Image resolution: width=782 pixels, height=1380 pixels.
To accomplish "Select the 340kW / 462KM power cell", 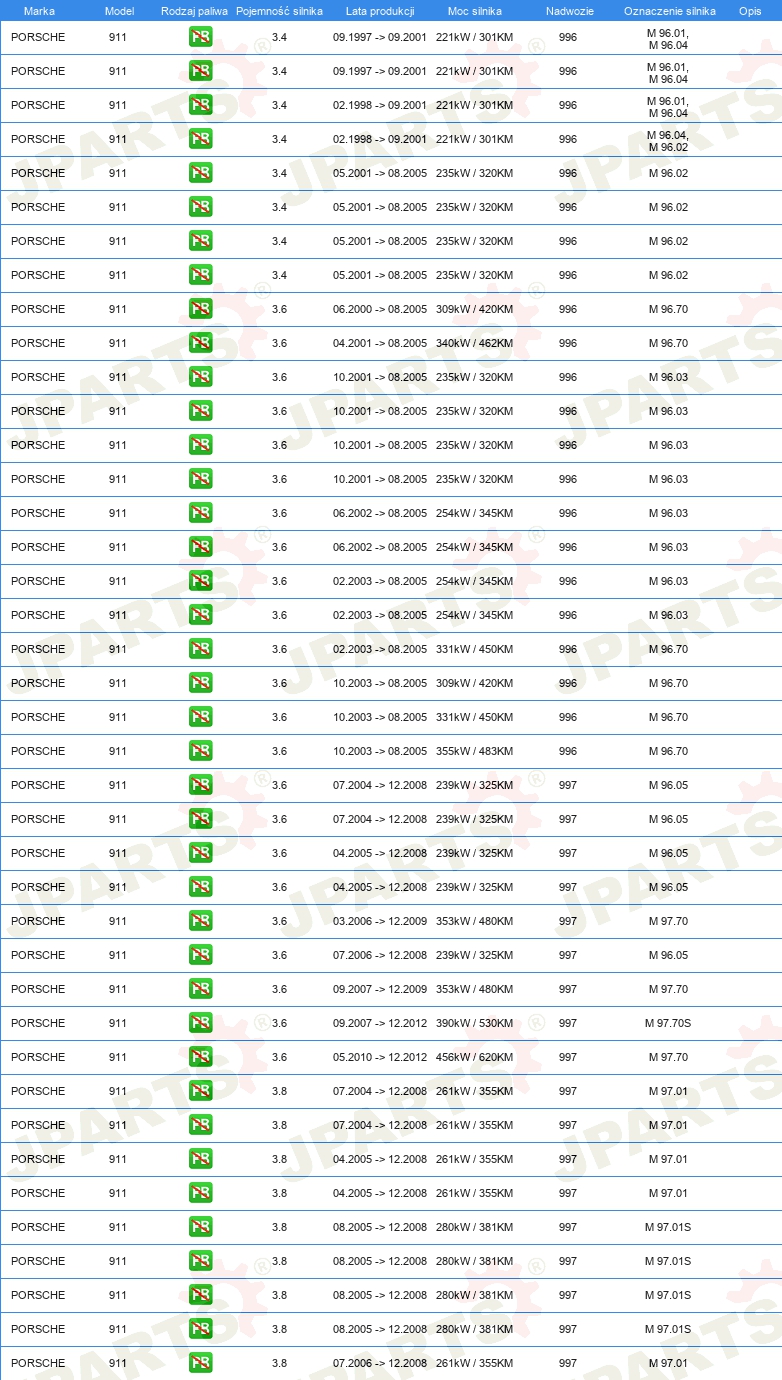I will point(474,343).
